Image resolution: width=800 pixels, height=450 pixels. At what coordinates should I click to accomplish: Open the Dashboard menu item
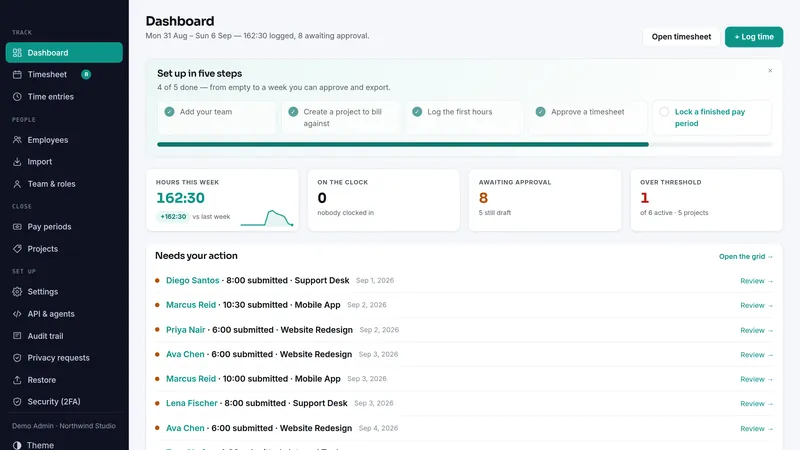click(64, 53)
